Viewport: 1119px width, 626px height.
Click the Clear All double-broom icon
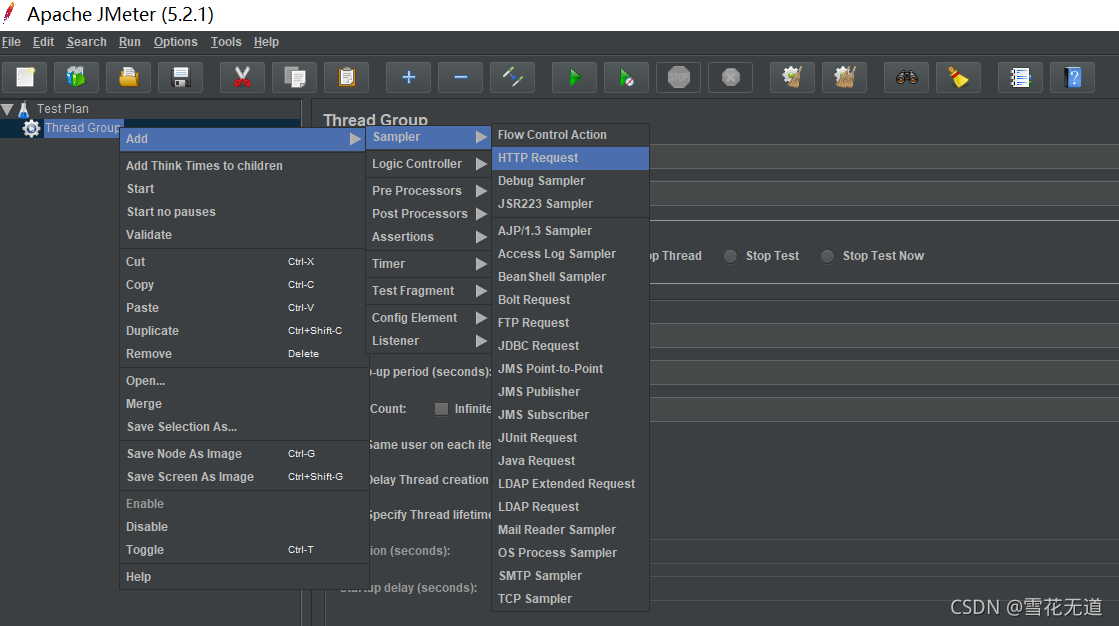845,77
